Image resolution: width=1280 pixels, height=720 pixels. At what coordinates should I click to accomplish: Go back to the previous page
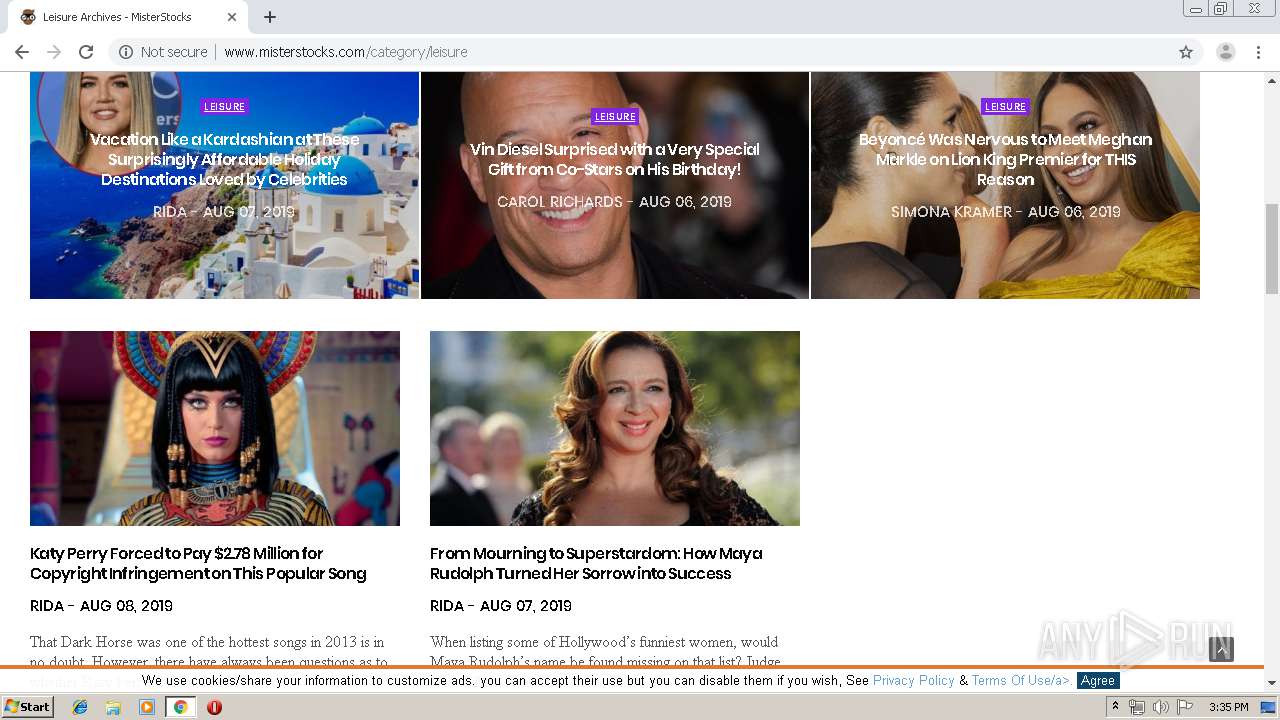click(x=22, y=52)
